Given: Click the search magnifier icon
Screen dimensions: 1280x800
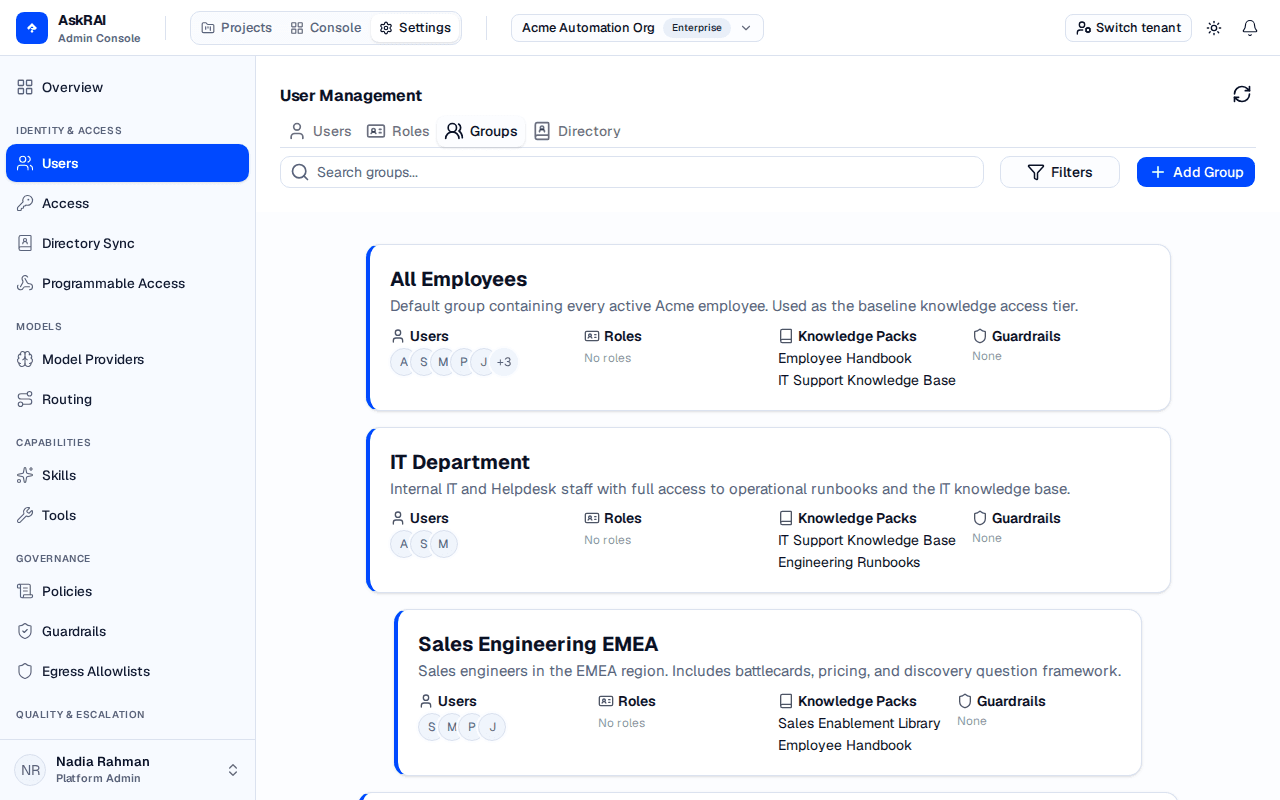Looking at the screenshot, I should 300,172.
